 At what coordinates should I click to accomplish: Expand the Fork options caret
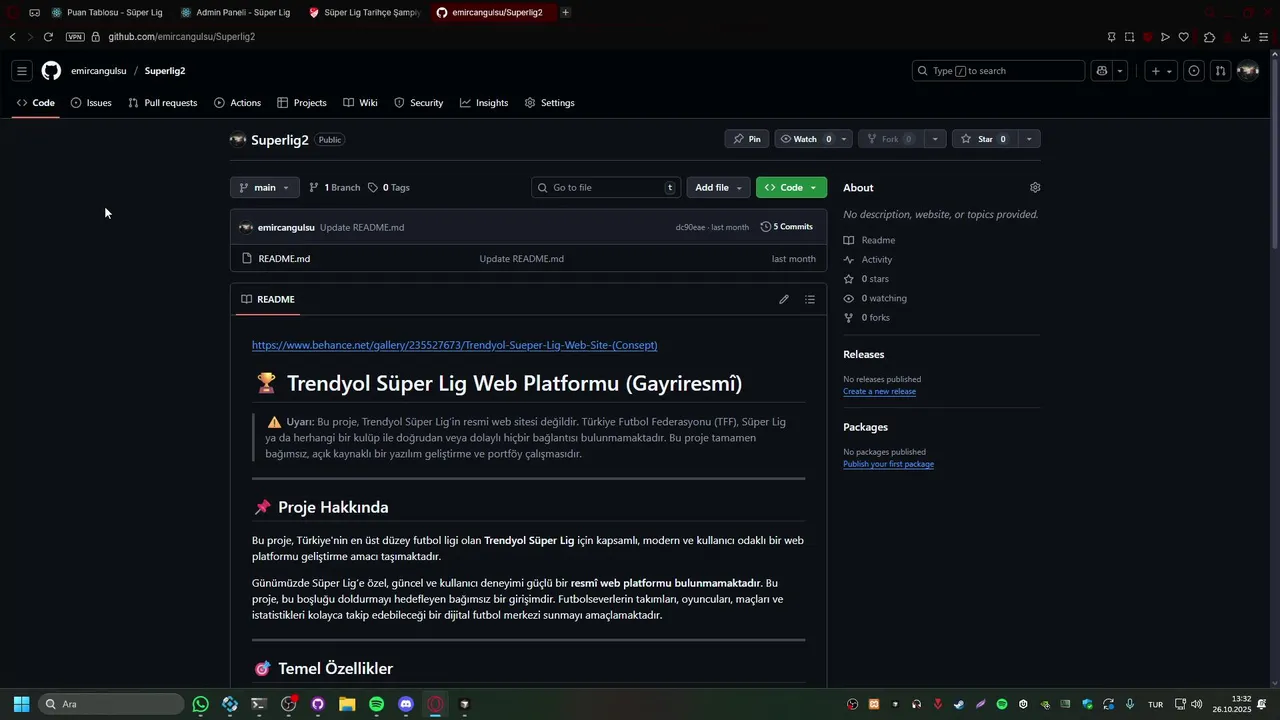(x=935, y=139)
